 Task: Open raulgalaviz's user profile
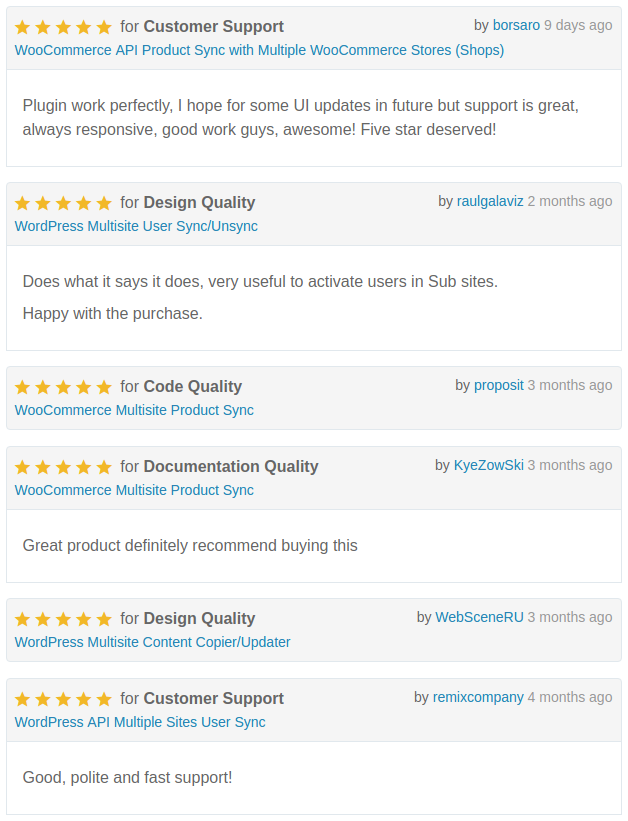490,201
